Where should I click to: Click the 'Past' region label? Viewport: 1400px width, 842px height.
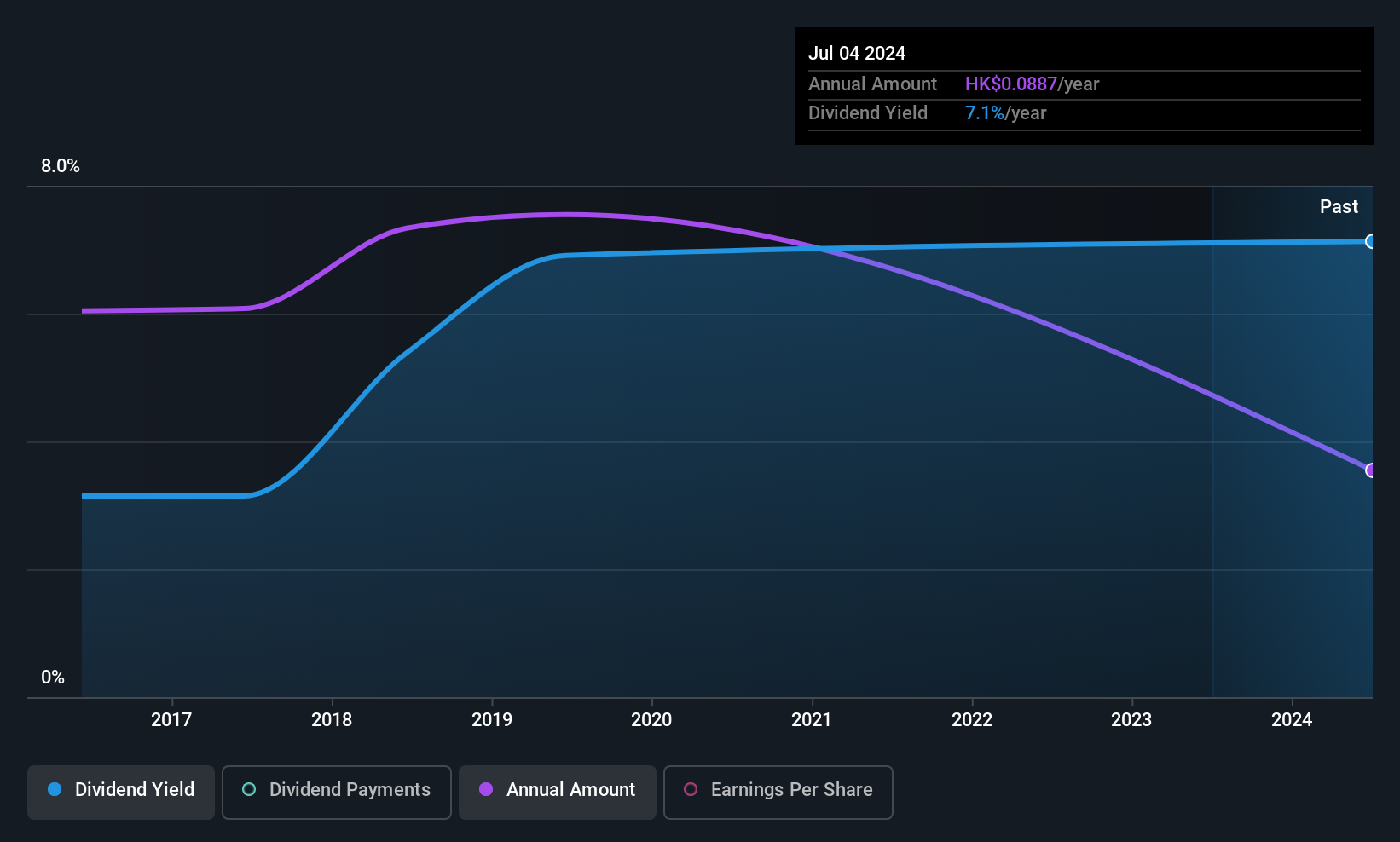tap(1339, 207)
